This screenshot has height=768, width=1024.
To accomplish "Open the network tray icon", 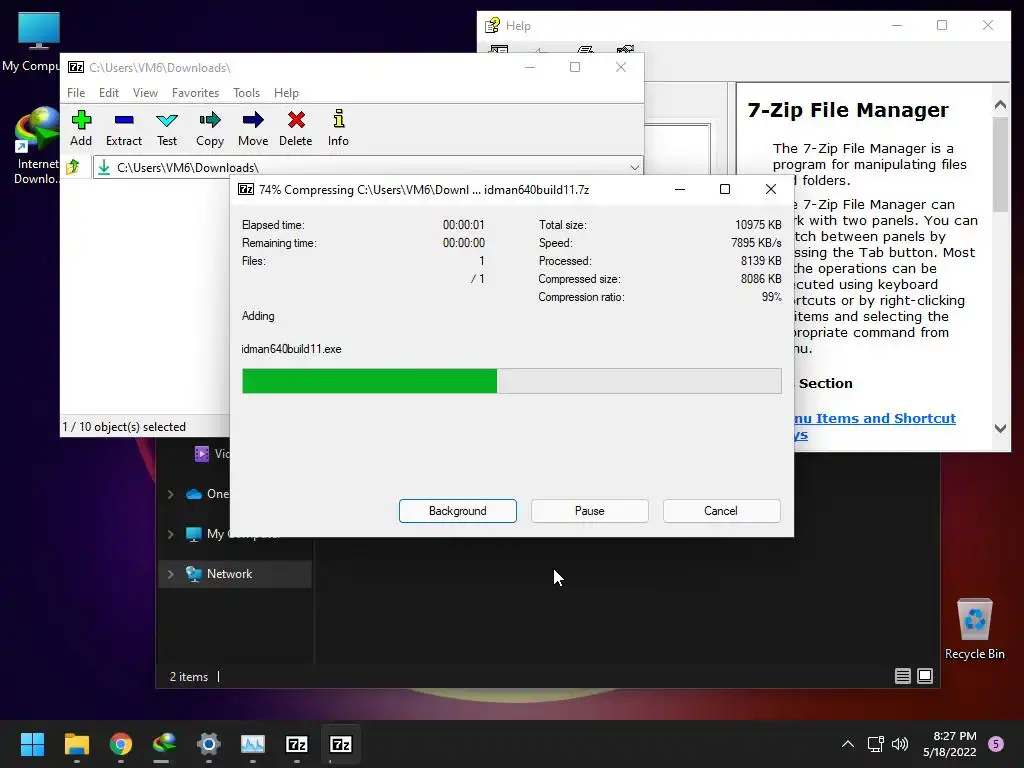I will [875, 744].
